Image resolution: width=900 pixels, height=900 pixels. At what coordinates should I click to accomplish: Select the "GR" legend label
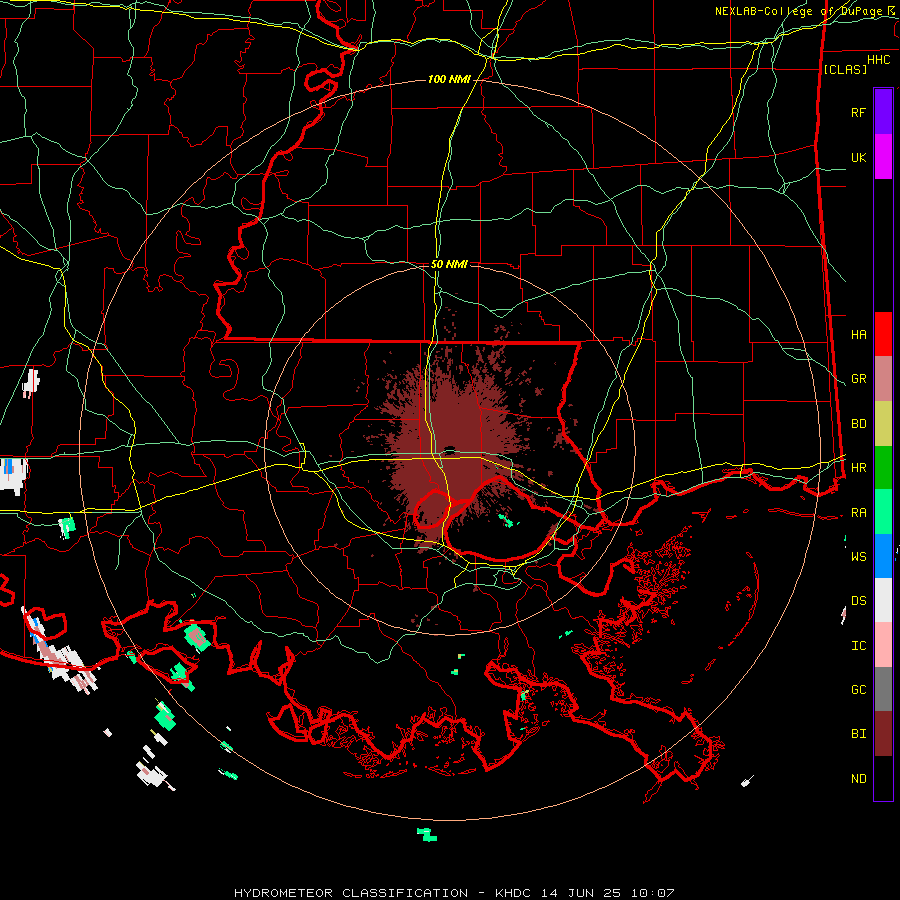(858, 378)
